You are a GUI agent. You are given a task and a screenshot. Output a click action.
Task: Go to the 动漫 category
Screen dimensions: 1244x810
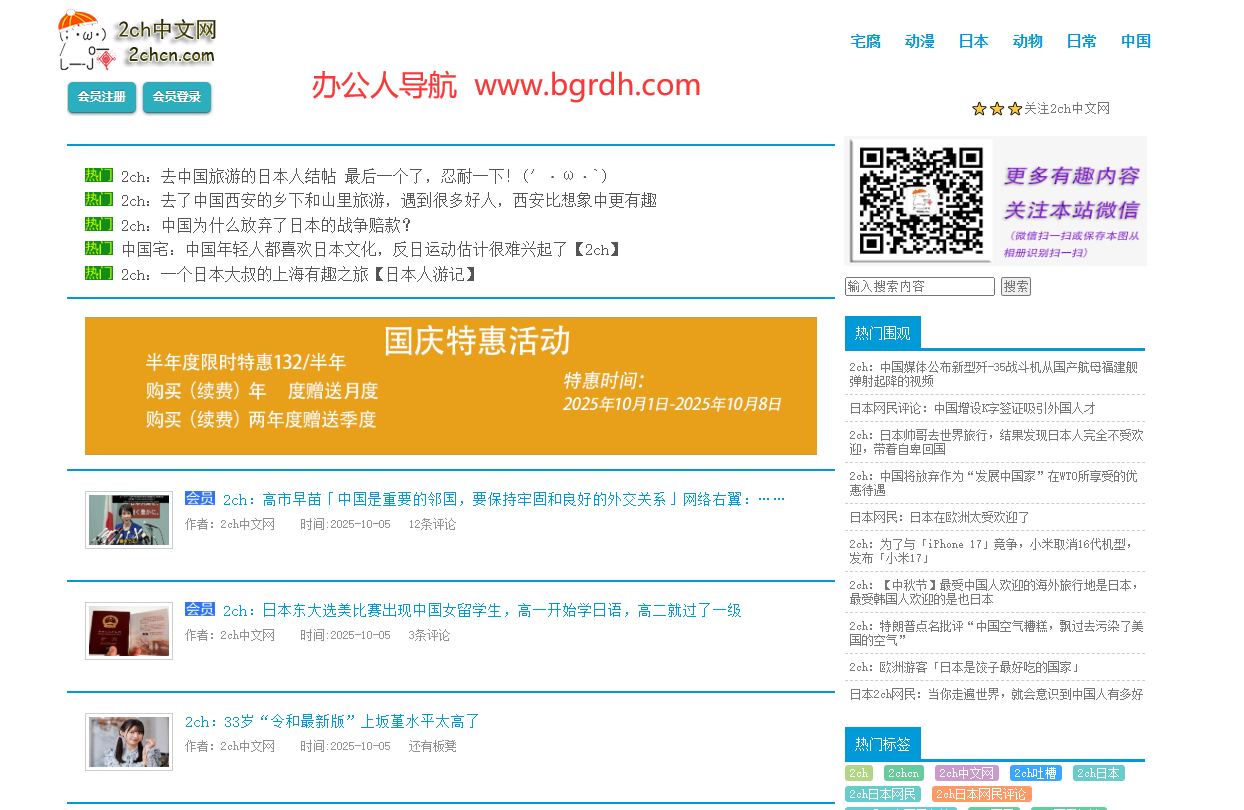[x=919, y=41]
